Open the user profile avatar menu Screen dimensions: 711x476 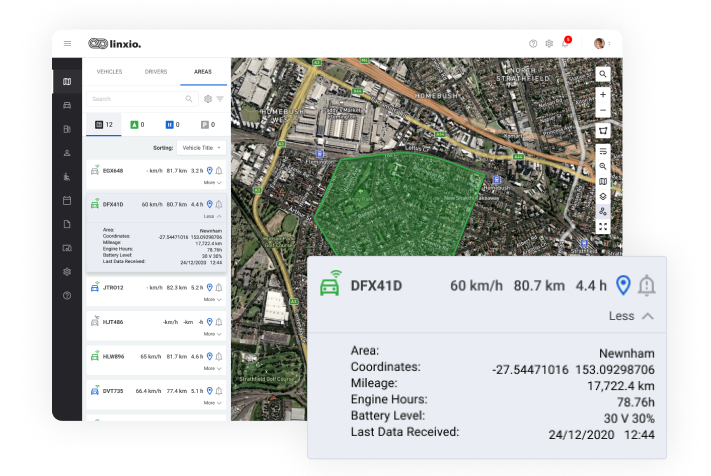[x=600, y=44]
